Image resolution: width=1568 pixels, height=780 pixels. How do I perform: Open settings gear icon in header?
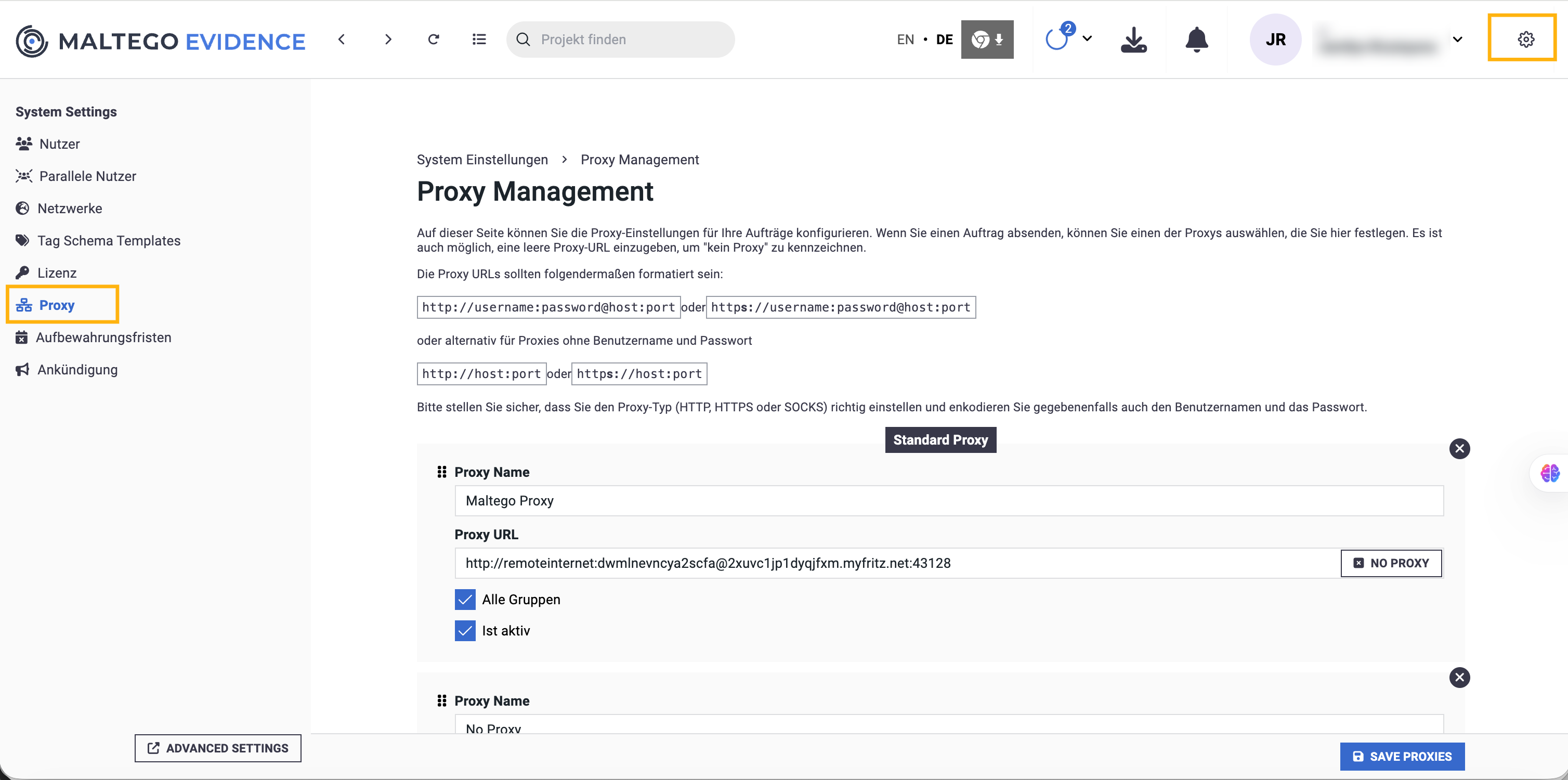1525,40
